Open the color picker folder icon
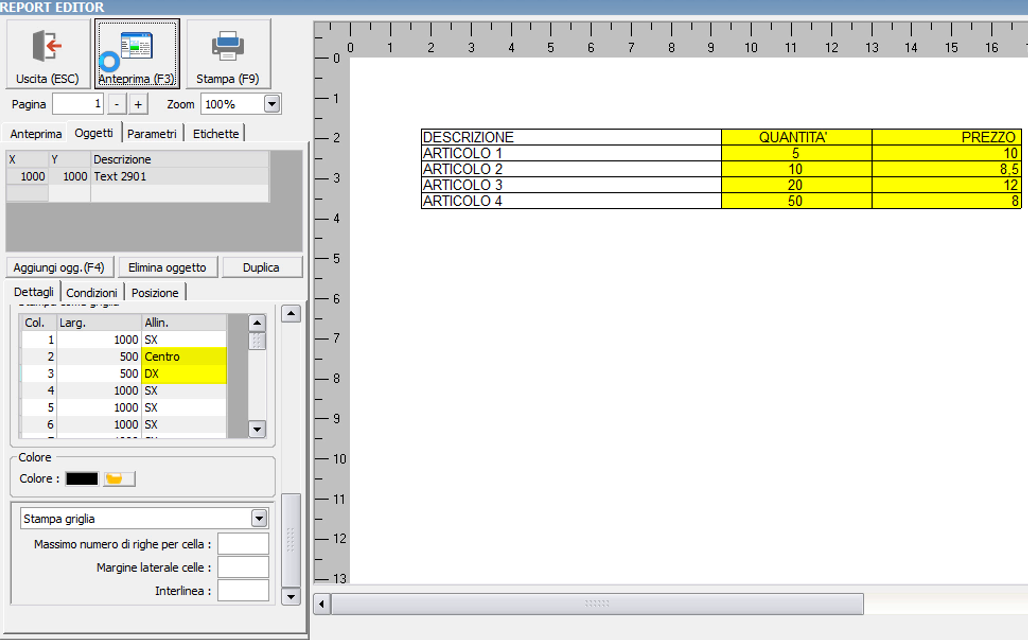 (119, 479)
